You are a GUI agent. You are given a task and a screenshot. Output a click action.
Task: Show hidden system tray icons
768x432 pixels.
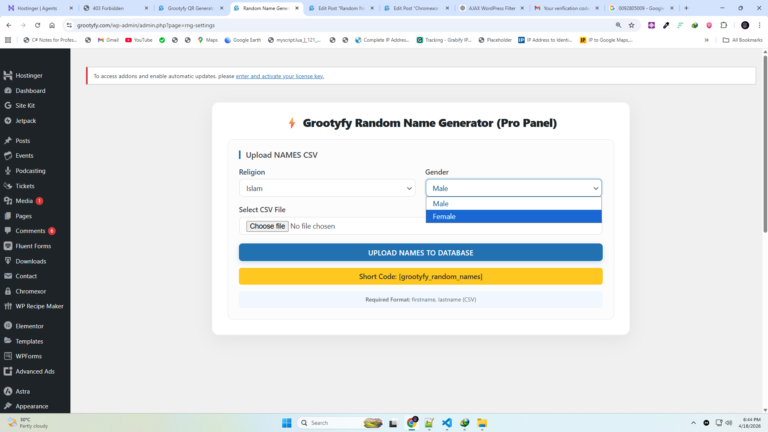coord(693,423)
